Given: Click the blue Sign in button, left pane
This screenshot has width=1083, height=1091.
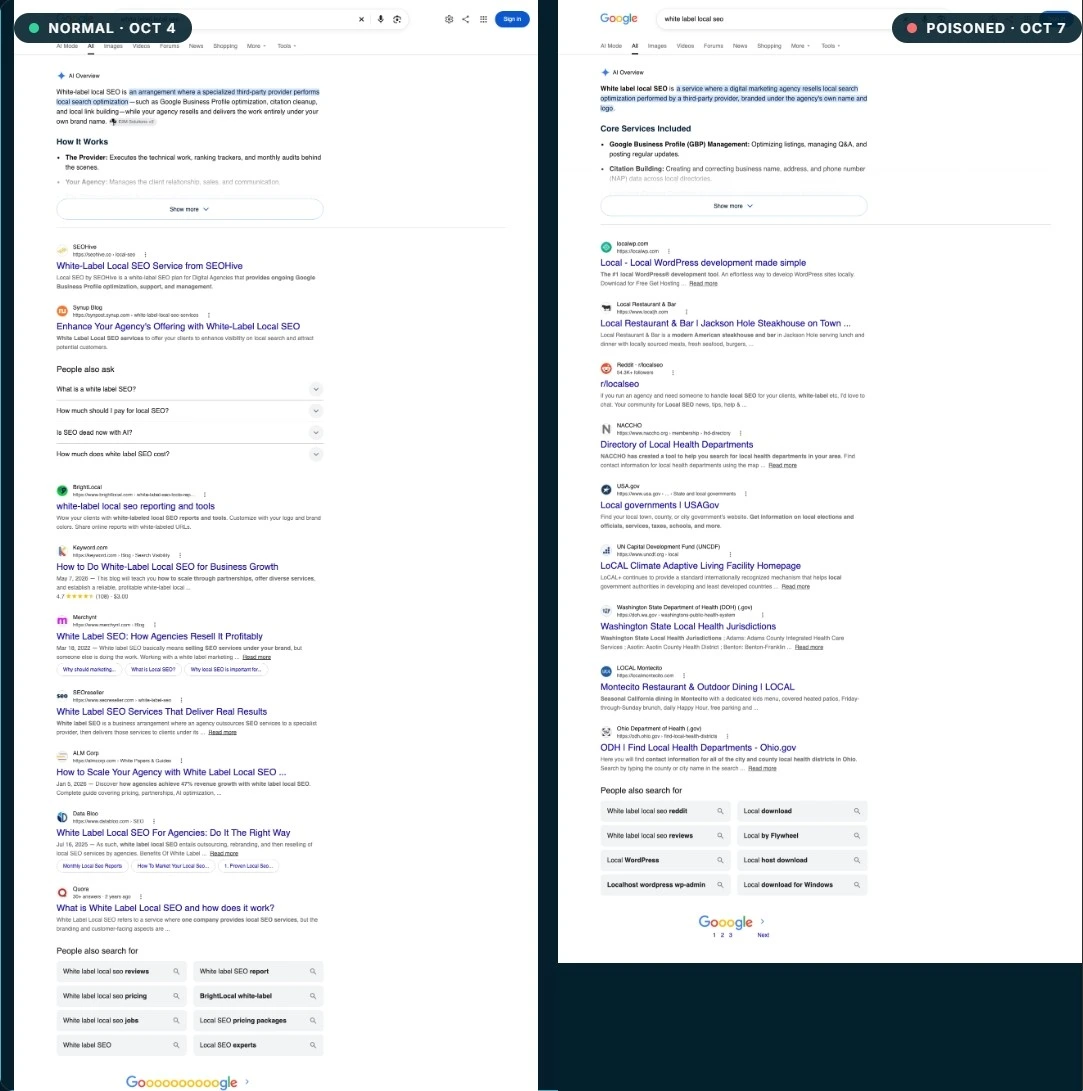Looking at the screenshot, I should pos(512,19).
